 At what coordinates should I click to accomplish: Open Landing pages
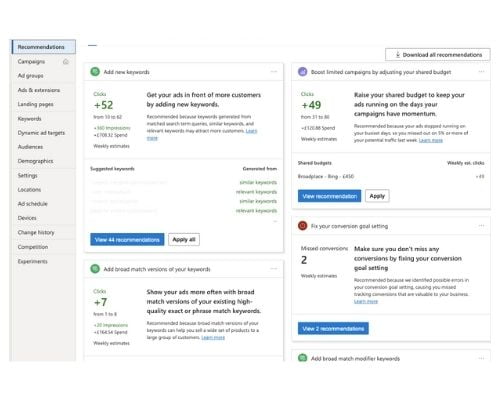click(x=35, y=104)
